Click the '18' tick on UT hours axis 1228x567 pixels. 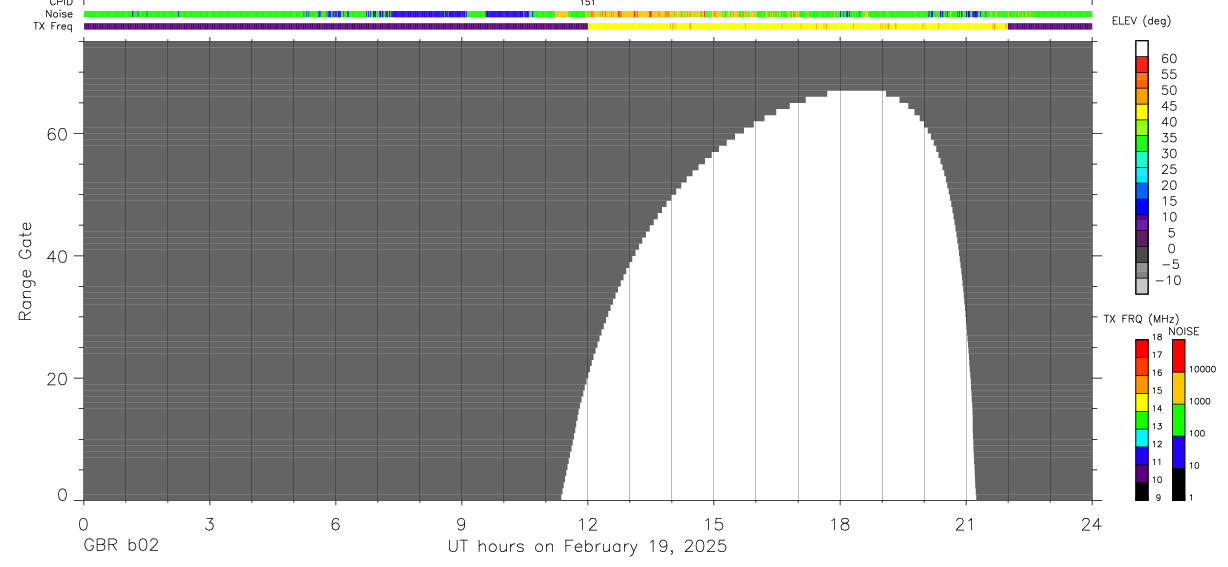pyautogui.click(x=839, y=524)
